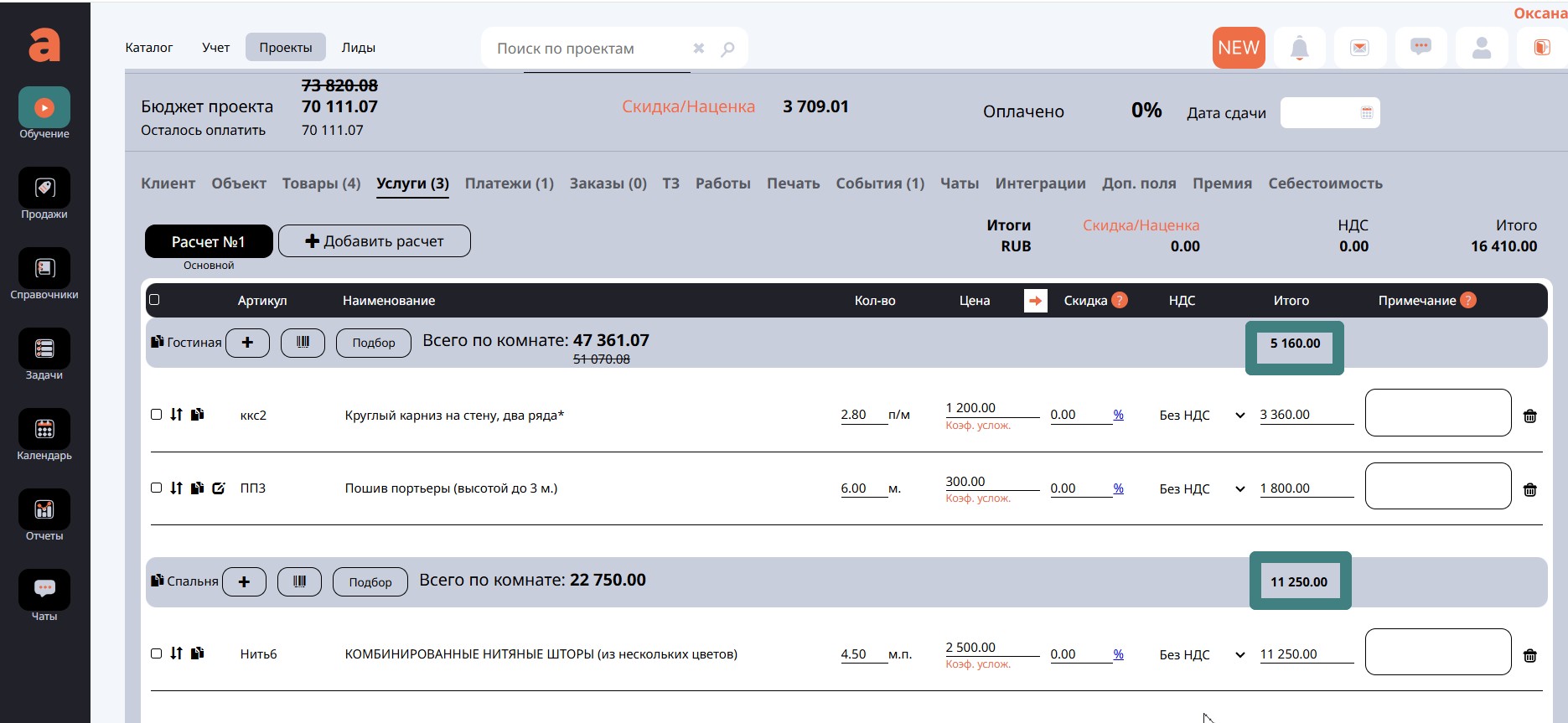Open the Отчеты sidebar icon
Viewport: 1568px width, 723px height.
[x=44, y=510]
